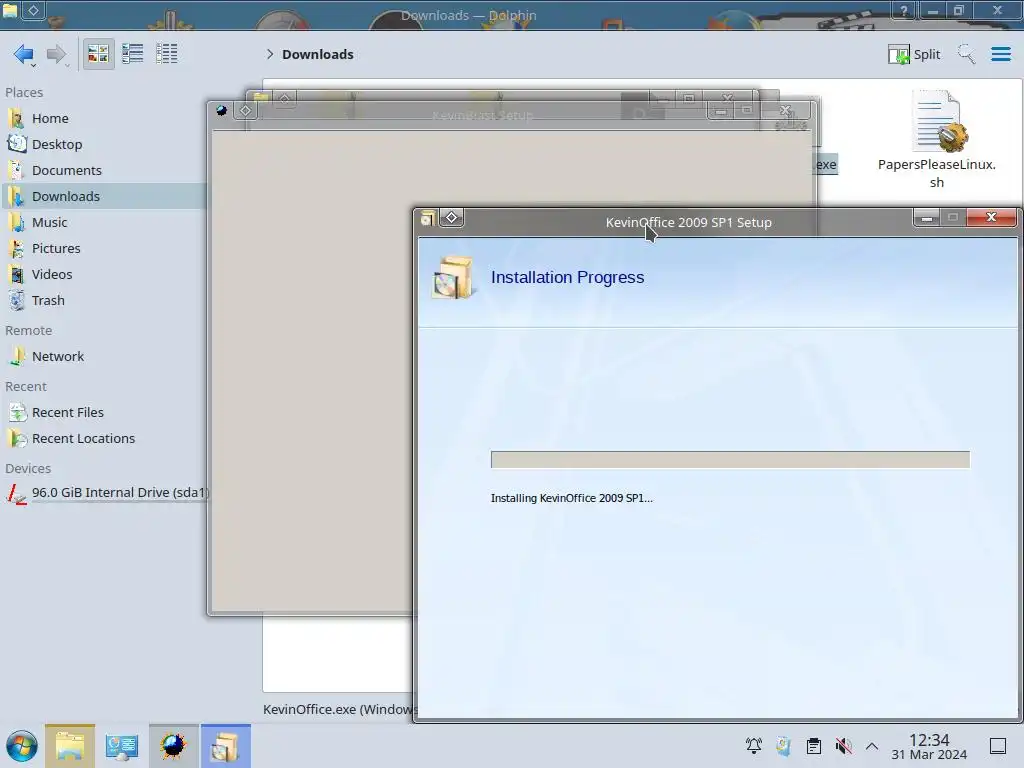The height and width of the screenshot is (768, 1024).
Task: Switch Dolphin to Icons view mode
Action: pos(98,54)
